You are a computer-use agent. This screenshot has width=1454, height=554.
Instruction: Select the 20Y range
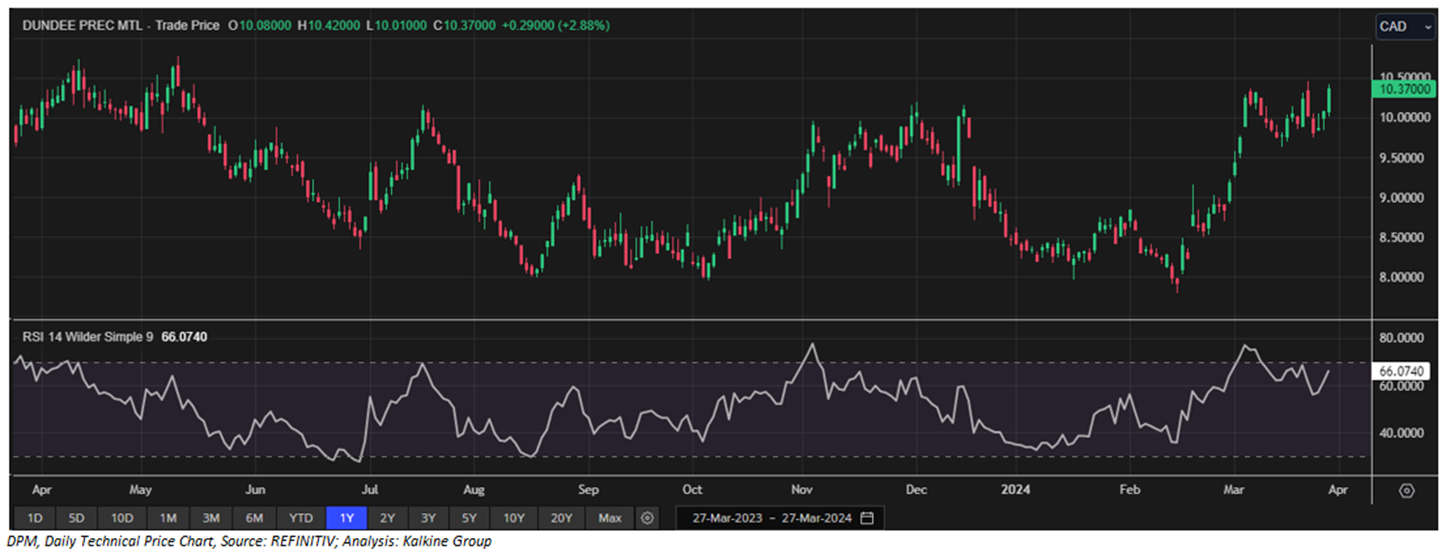tap(561, 518)
